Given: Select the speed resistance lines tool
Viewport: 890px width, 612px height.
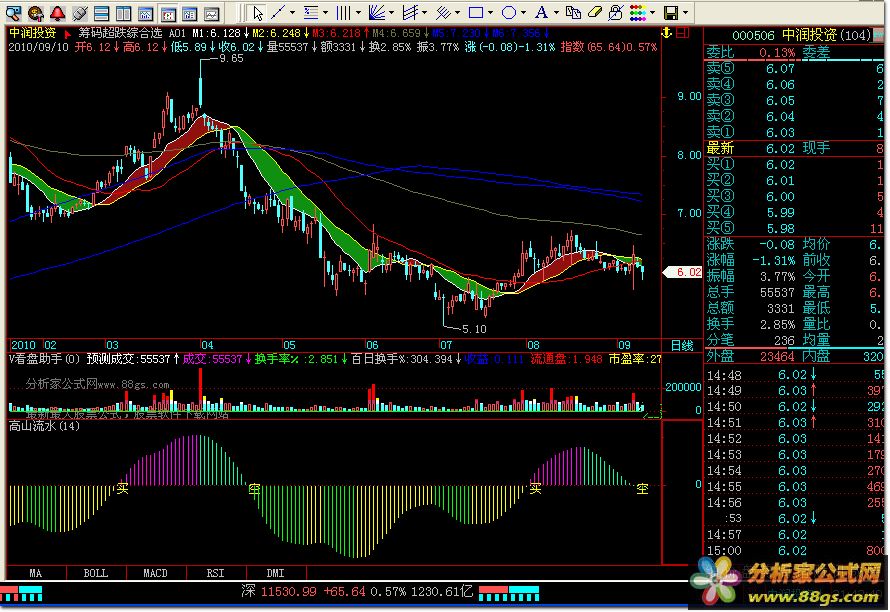Looking at the screenshot, I should pos(410,12).
